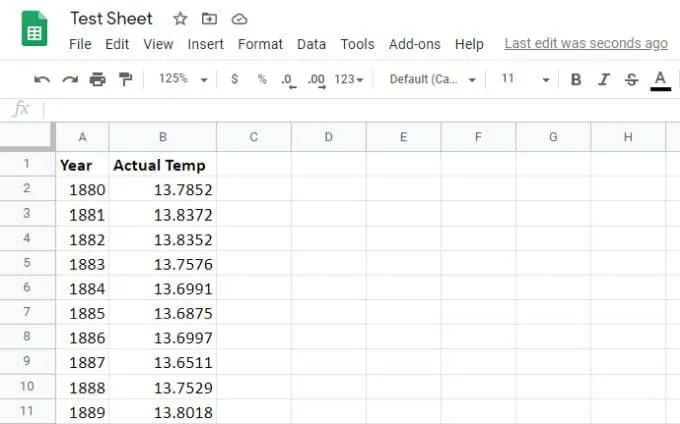Screen dimensions: 680x424
Task: Check the cloud save status icon
Action: [239, 19]
